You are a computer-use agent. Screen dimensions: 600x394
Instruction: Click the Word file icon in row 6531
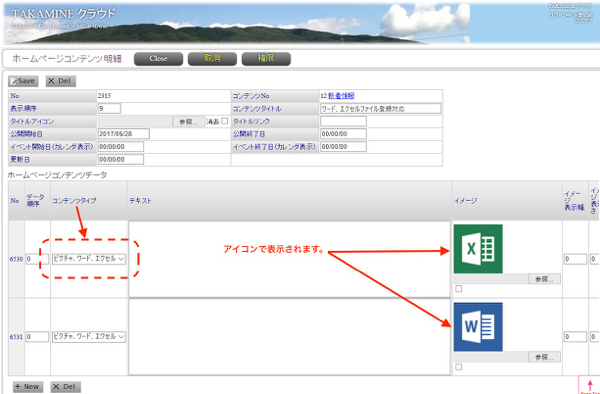click(x=478, y=327)
